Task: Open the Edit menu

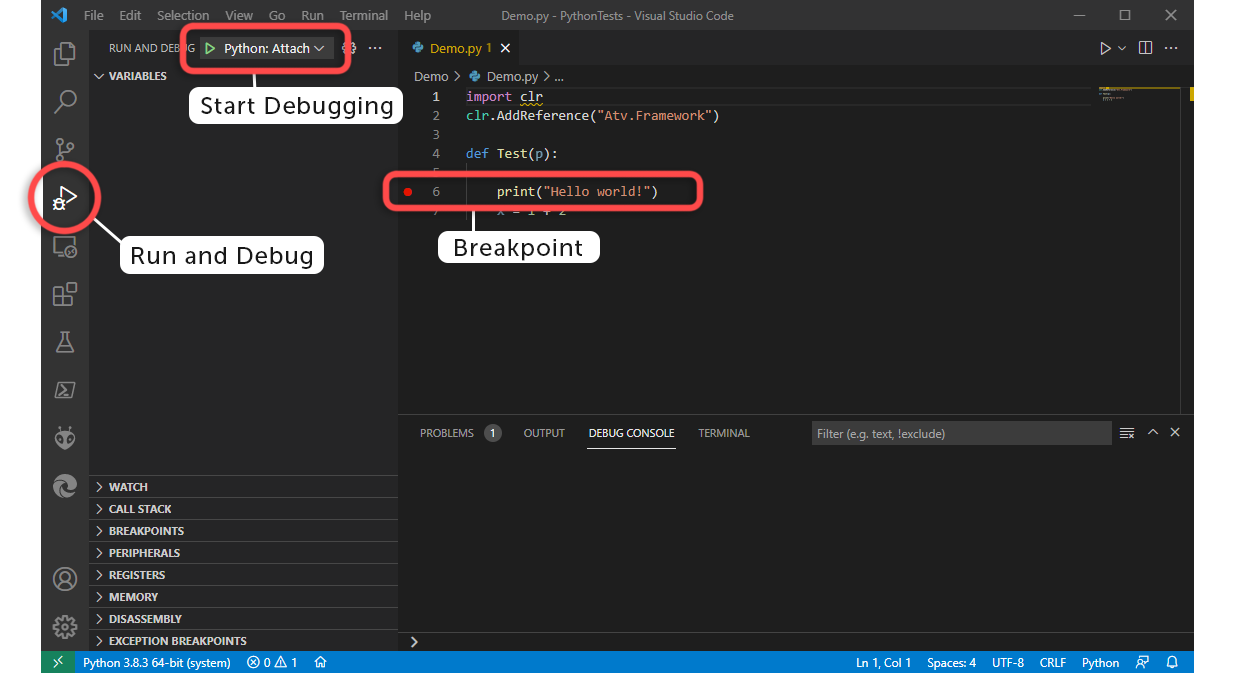Action: pyautogui.click(x=130, y=15)
